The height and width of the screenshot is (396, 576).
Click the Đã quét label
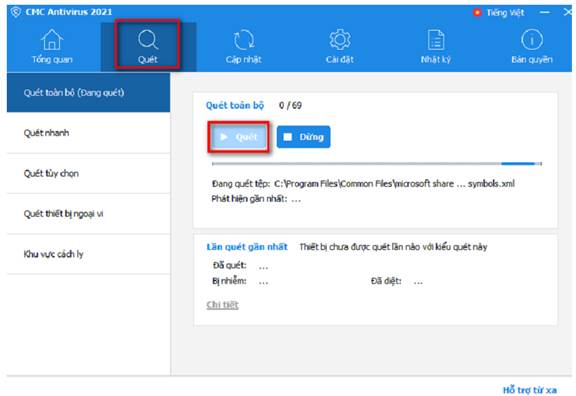point(230,265)
